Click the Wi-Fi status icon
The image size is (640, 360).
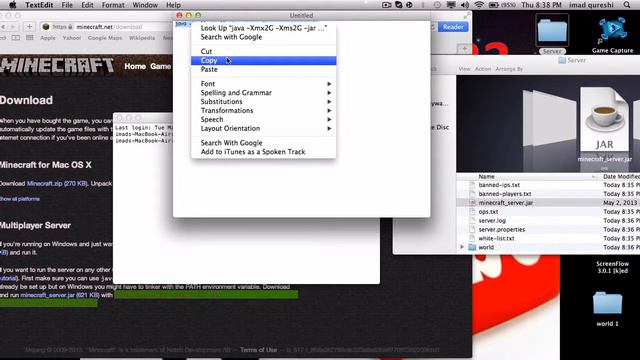pos(479,5)
